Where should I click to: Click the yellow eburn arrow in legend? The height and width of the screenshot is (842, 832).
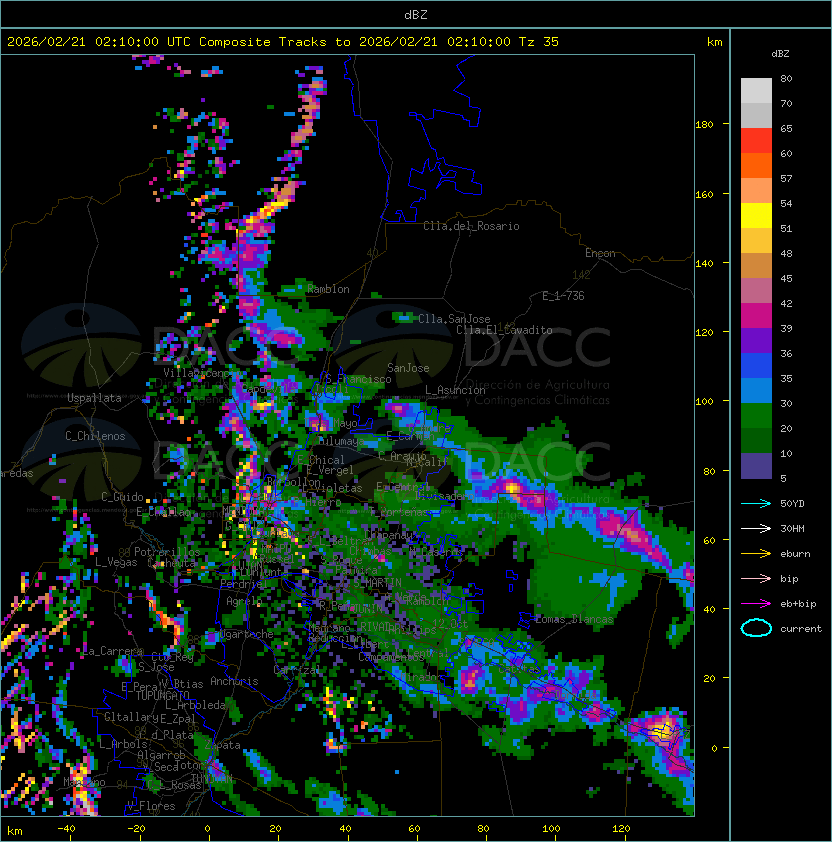[x=756, y=554]
